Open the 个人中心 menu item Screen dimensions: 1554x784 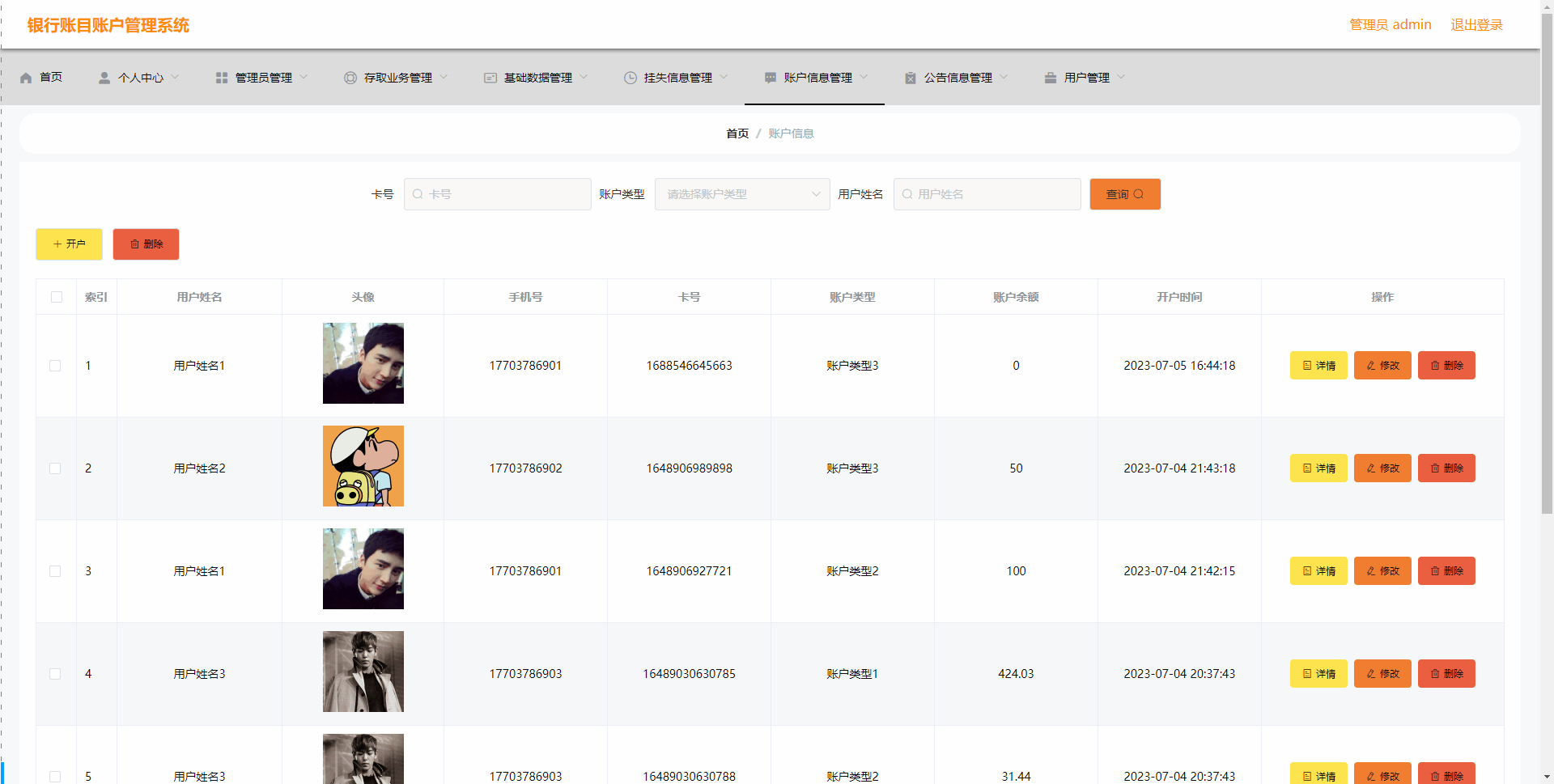click(138, 78)
